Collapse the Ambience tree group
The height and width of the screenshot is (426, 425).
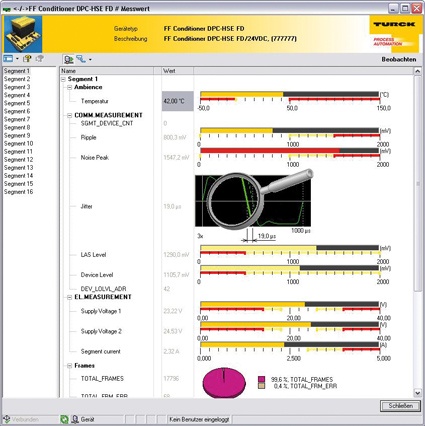tap(70, 87)
